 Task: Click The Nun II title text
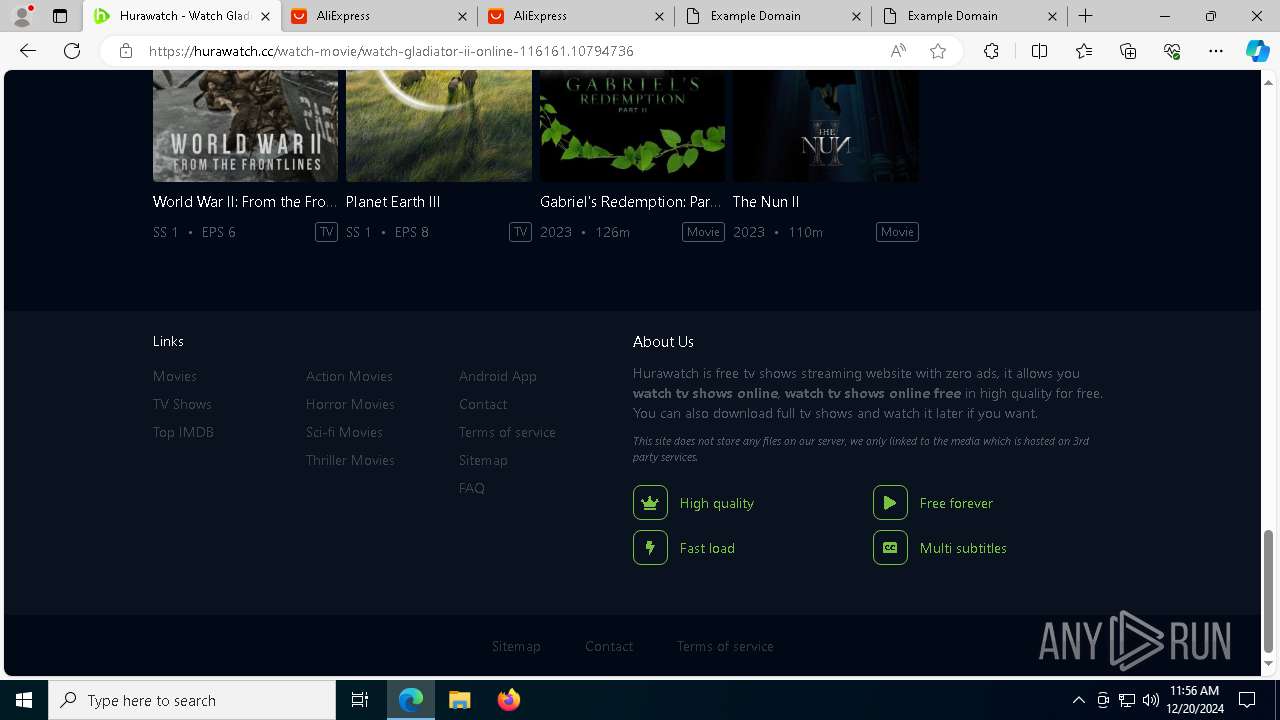[x=766, y=201]
